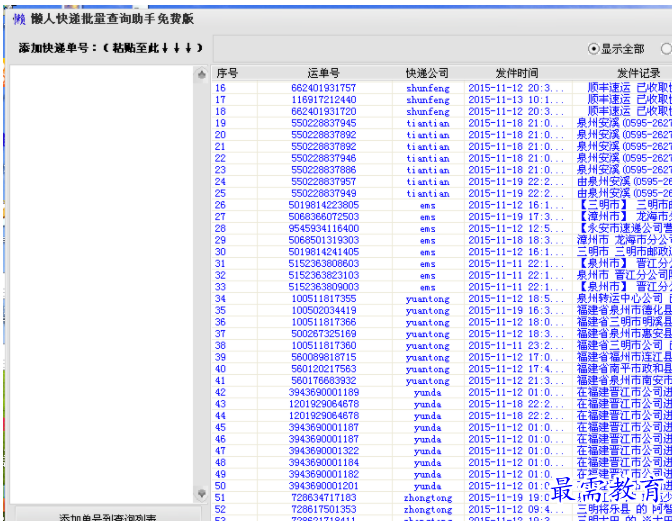Select tracking number 560176683932
The width and height of the screenshot is (672, 521).
[324, 381]
